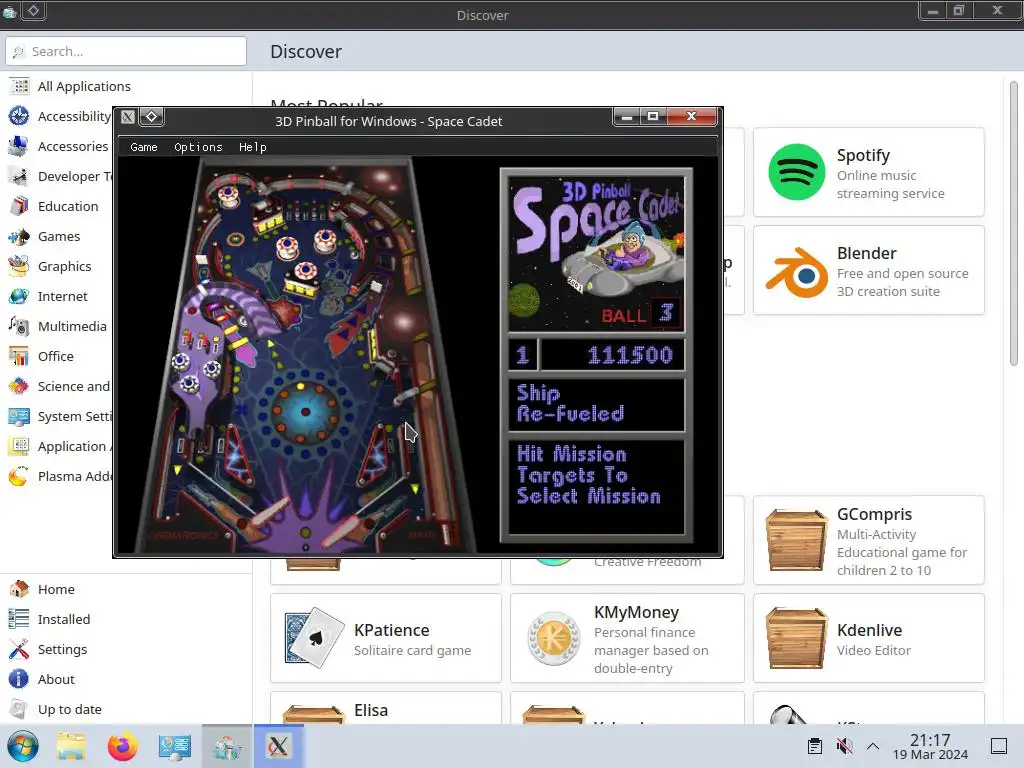Toggle the muted volume tray icon
The height and width of the screenshot is (768, 1024).
coord(844,746)
